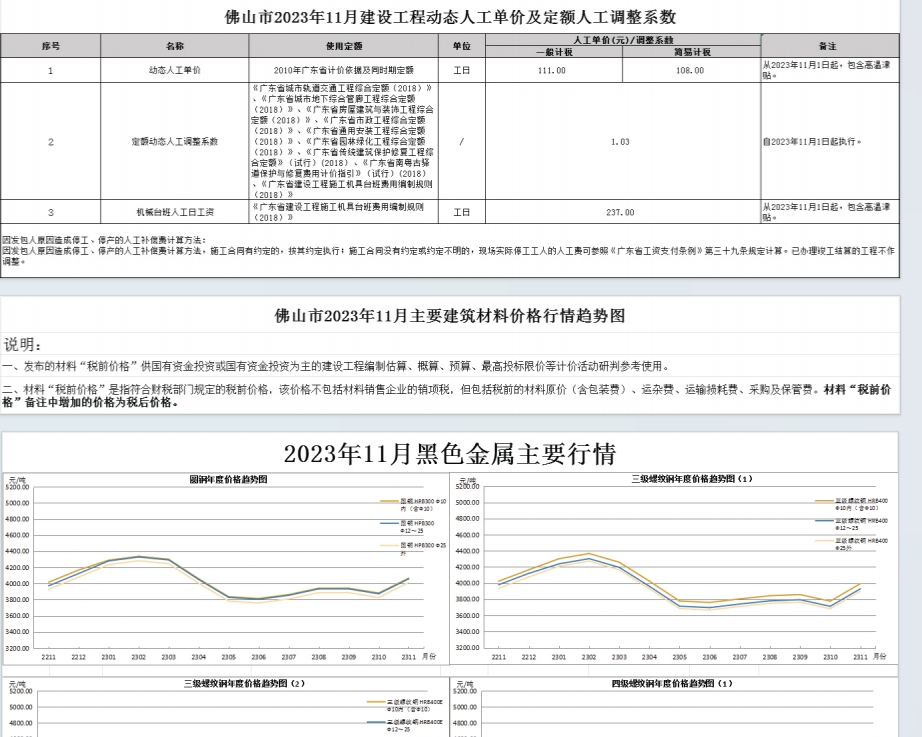Click paragraph 一、发布的材料"税前价格"
Viewport: 922px width, 737px height.
(336, 366)
